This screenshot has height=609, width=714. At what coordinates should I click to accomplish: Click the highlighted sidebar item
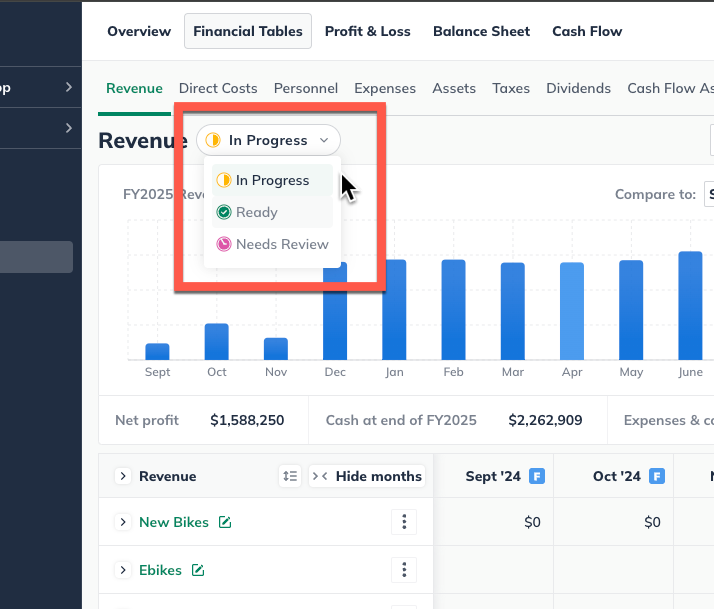point(36,257)
